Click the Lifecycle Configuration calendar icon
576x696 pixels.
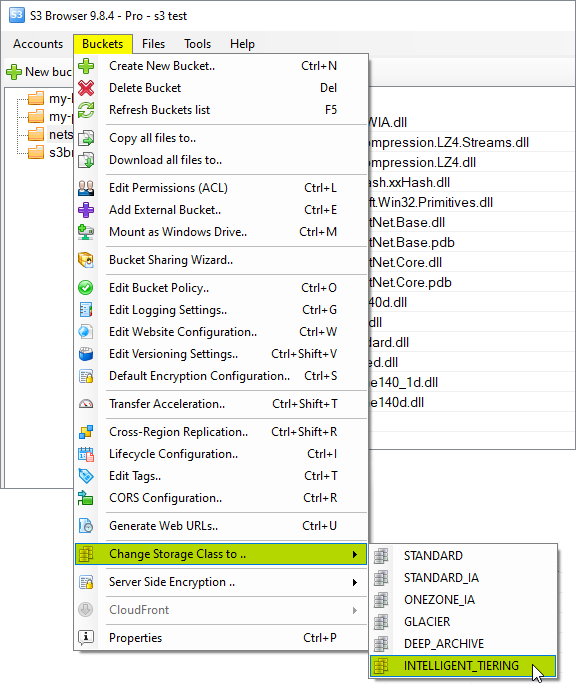click(x=86, y=454)
